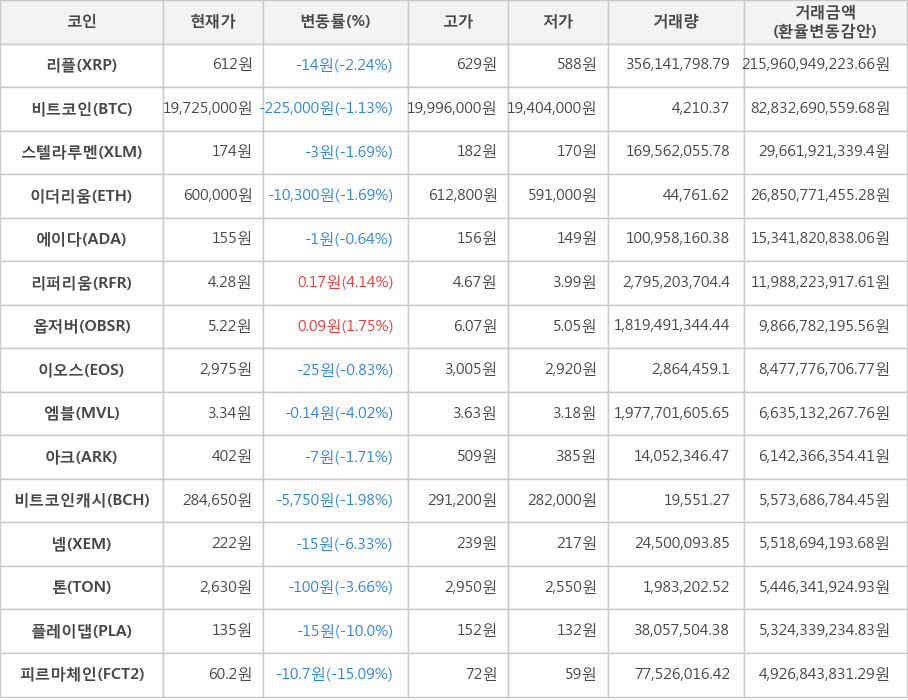The height and width of the screenshot is (700, 908).
Task: Click the 현재가 column header
Action: tap(213, 22)
